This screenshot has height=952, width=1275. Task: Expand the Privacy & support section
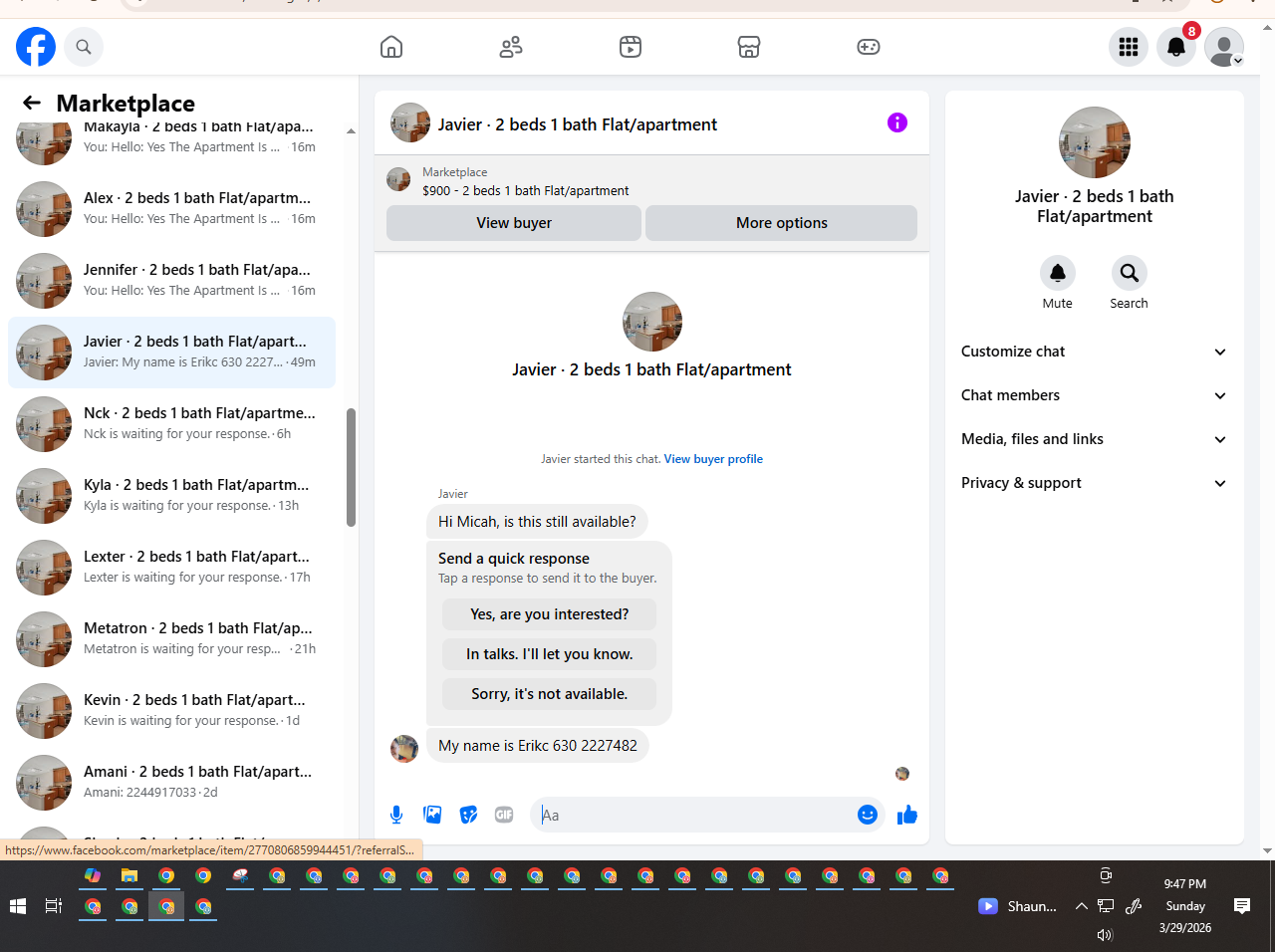tap(1095, 483)
